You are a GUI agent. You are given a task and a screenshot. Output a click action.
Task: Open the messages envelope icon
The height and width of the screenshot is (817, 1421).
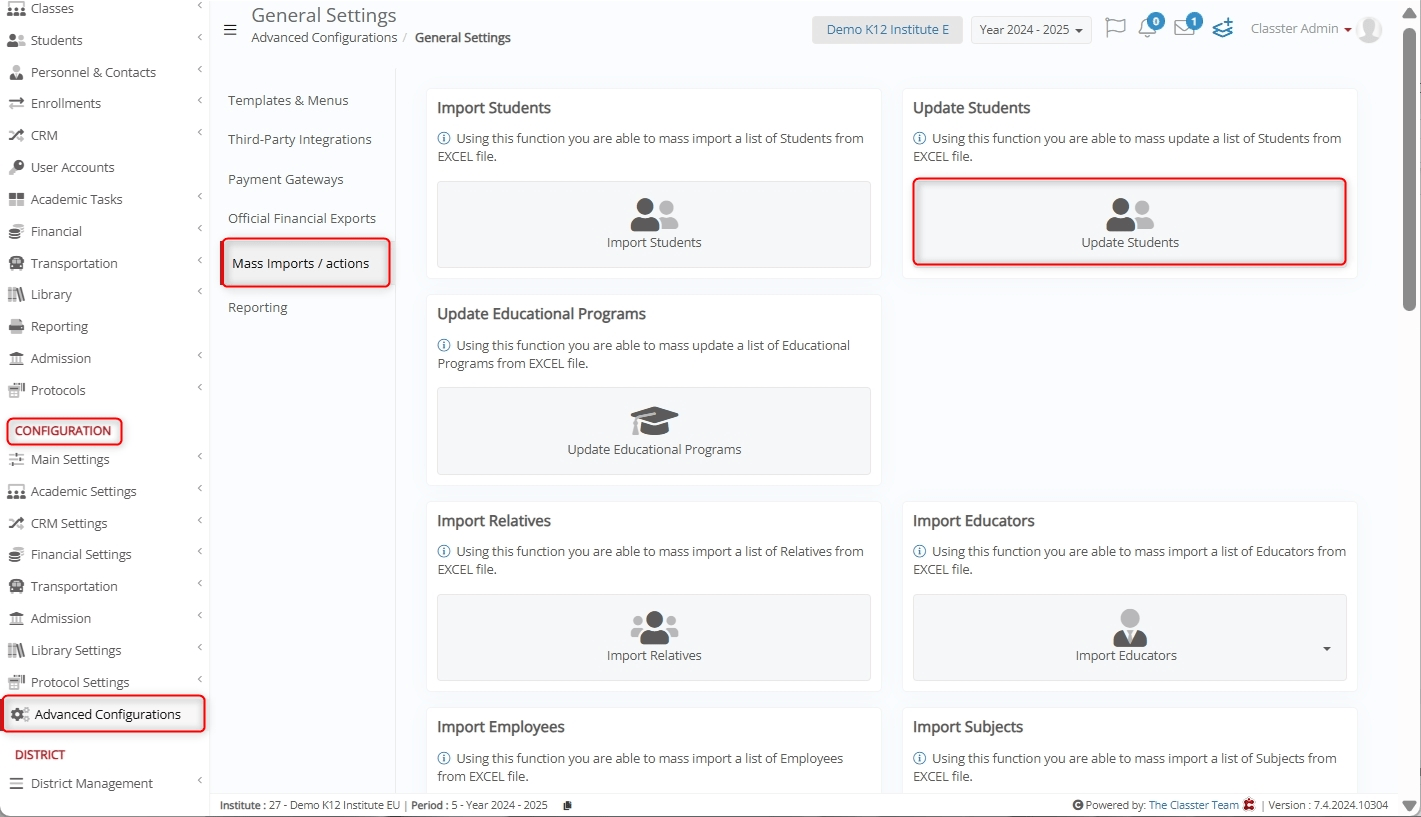click(x=1184, y=29)
